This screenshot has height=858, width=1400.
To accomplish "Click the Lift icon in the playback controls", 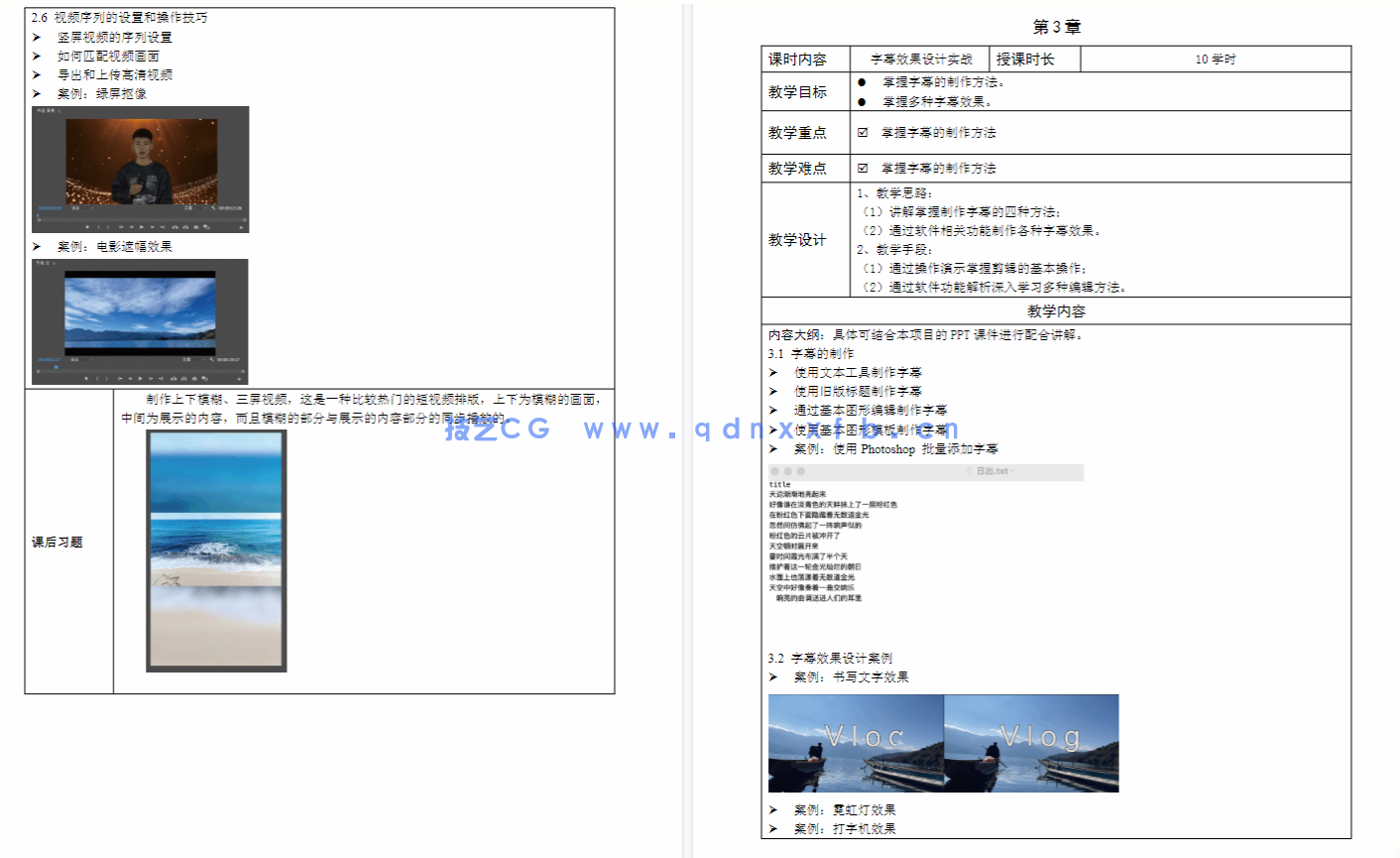I will [x=174, y=226].
